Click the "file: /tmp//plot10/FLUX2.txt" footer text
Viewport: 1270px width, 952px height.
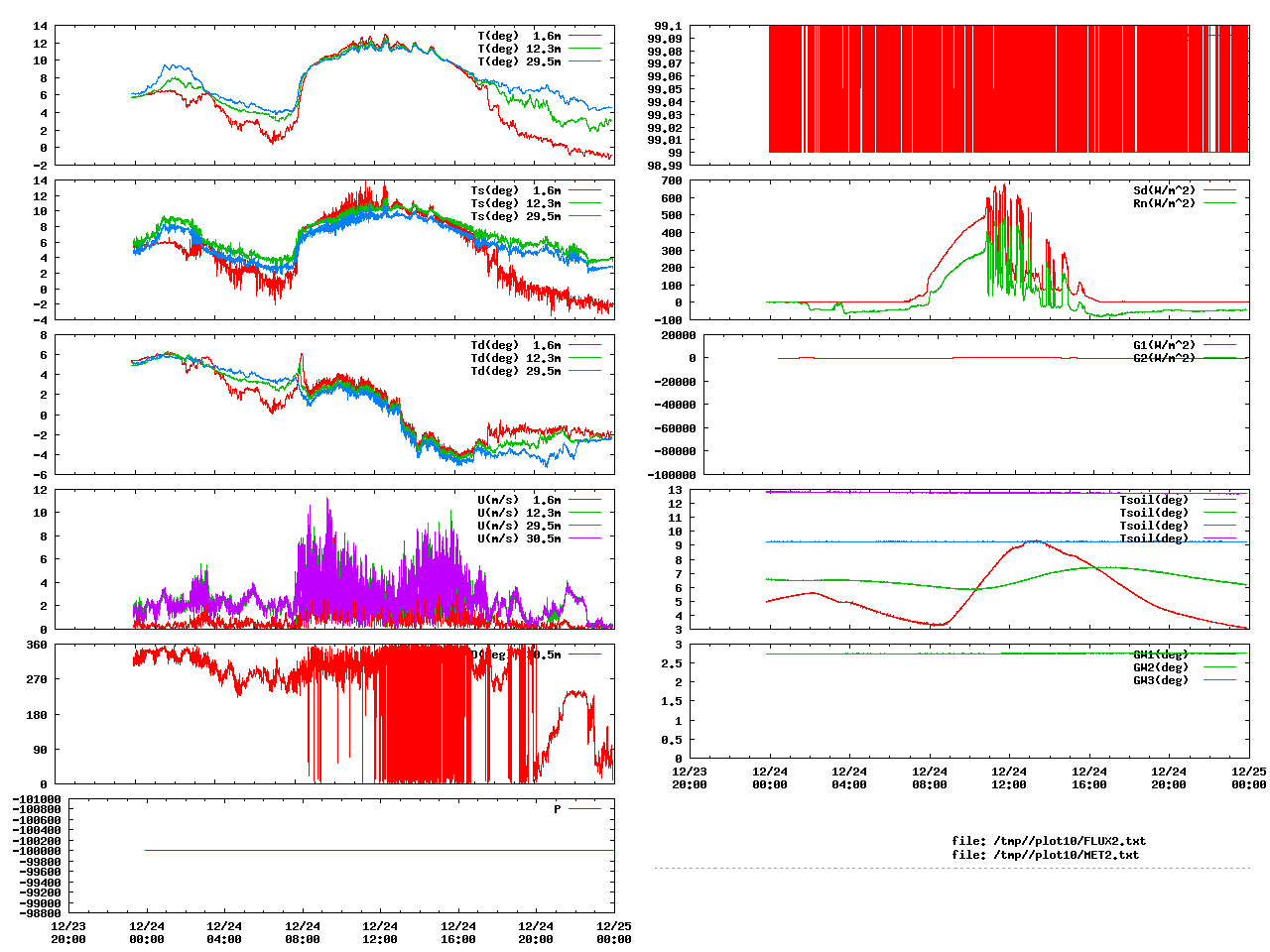(1049, 841)
